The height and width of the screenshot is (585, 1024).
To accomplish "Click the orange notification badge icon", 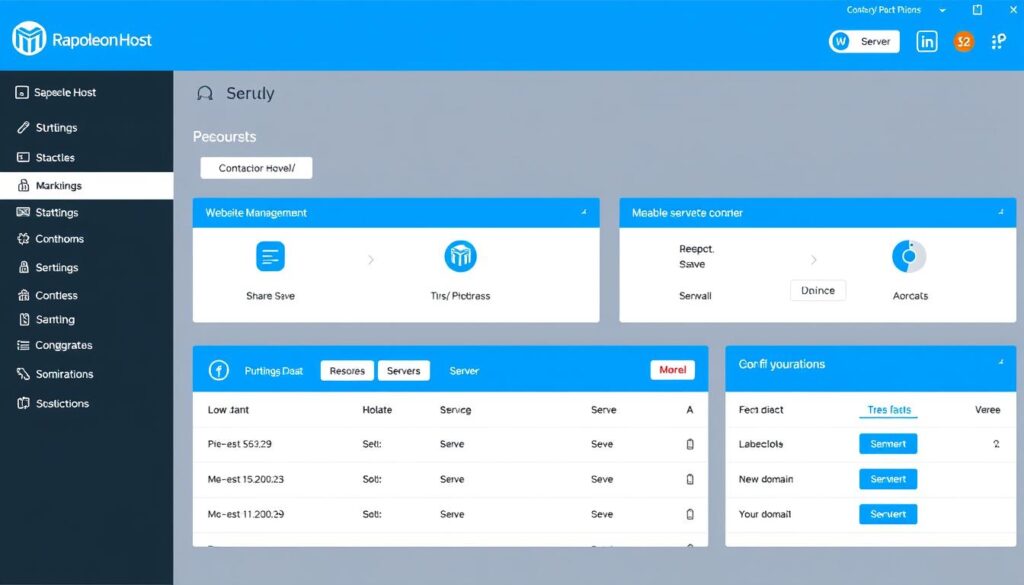I will 963,41.
